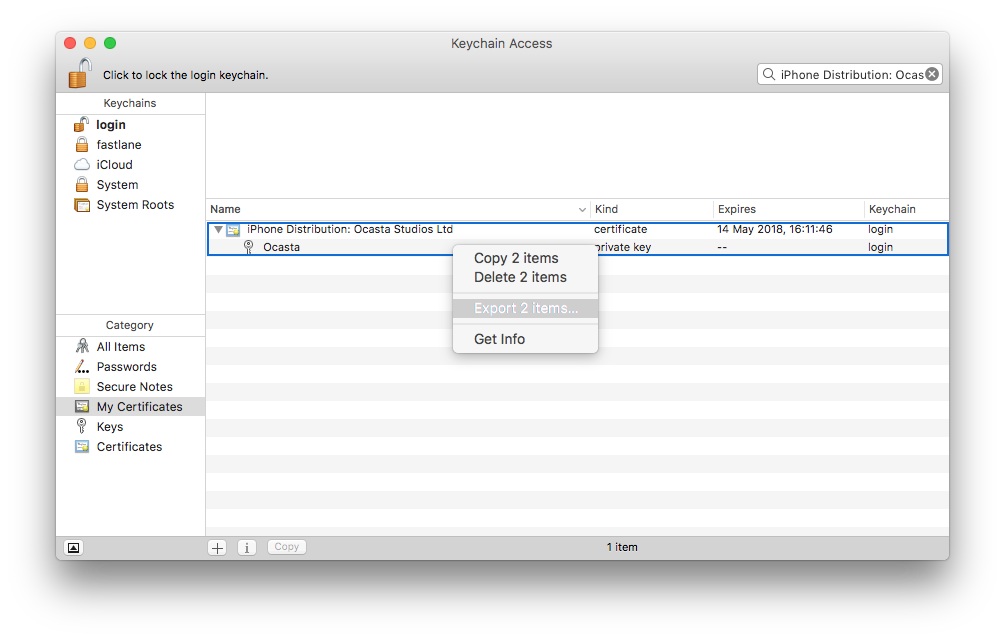Click the Passwords category icon
Viewport: 1005px width, 640px height.
(x=81, y=366)
